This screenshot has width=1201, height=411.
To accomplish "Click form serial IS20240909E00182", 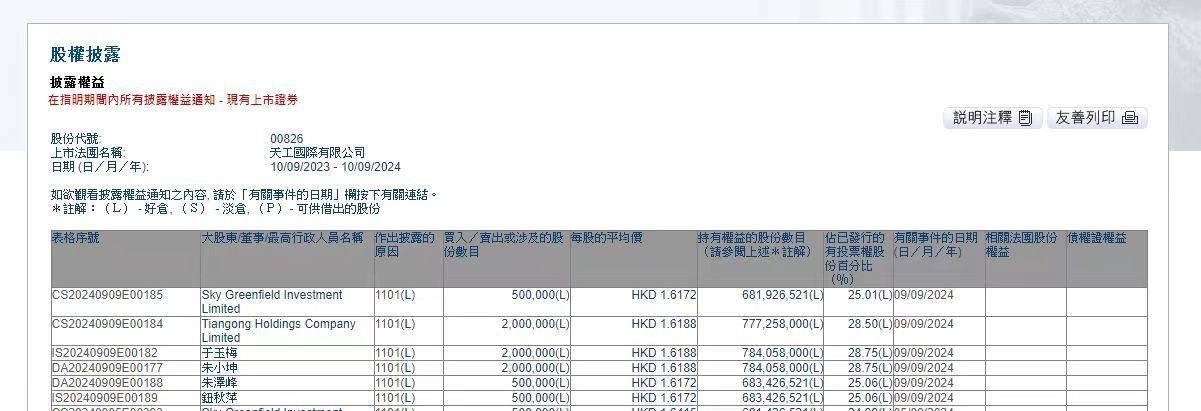I will (x=105, y=353).
